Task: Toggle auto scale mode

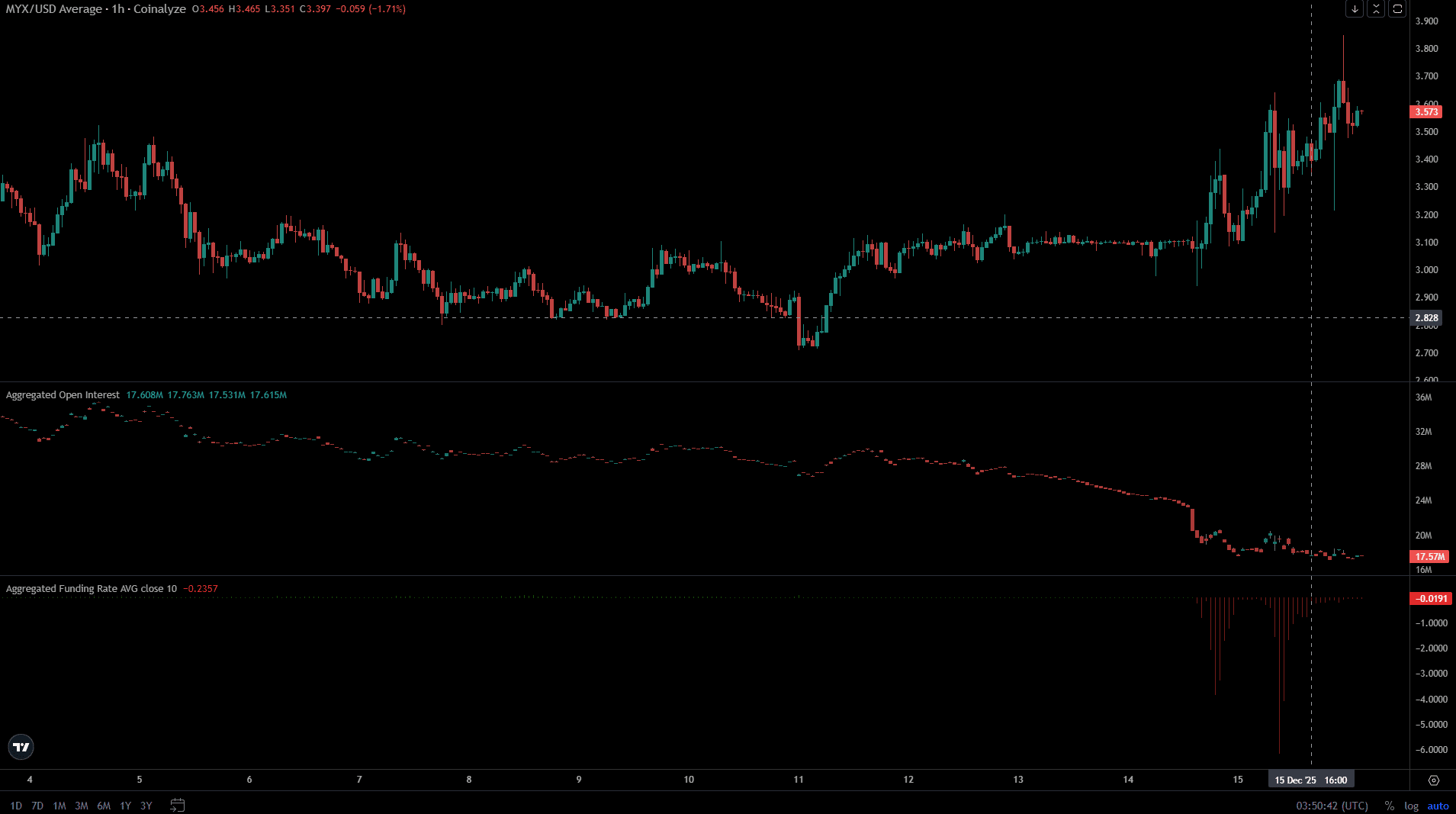Action: [x=1438, y=806]
